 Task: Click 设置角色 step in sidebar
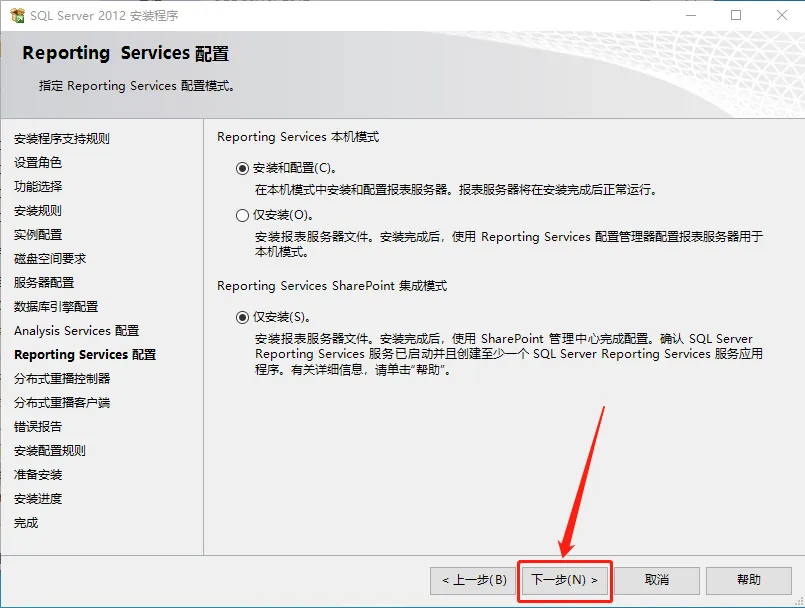click(38, 163)
